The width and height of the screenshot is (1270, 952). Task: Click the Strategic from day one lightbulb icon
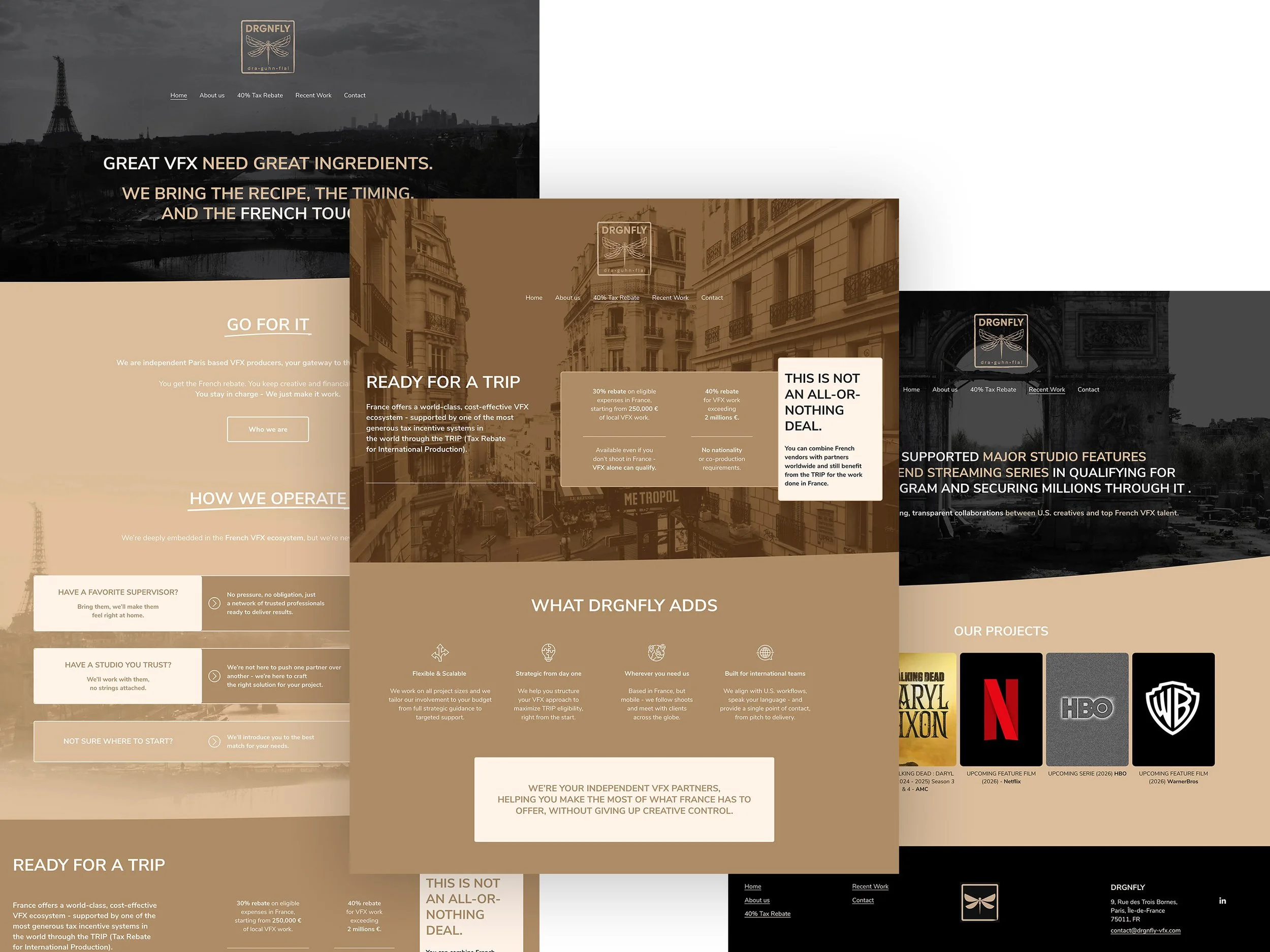point(548,652)
